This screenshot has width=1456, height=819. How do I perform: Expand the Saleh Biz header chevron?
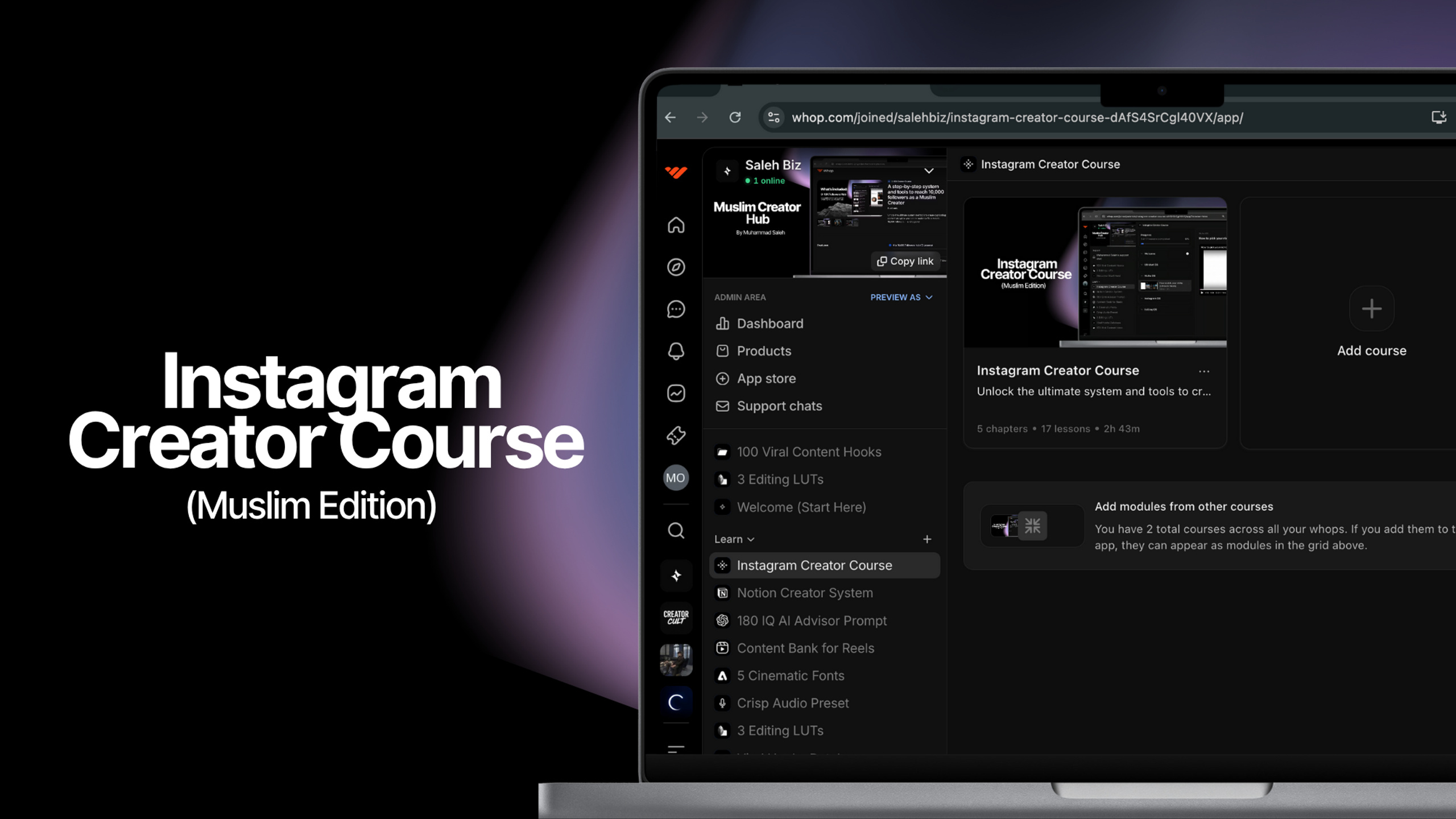pos(929,171)
